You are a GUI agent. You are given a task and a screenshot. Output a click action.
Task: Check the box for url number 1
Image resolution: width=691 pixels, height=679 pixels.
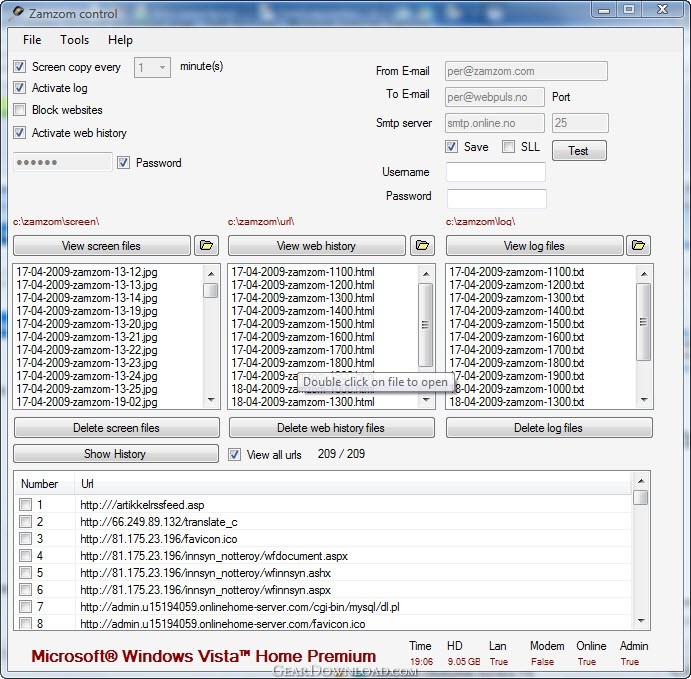pyautogui.click(x=26, y=505)
